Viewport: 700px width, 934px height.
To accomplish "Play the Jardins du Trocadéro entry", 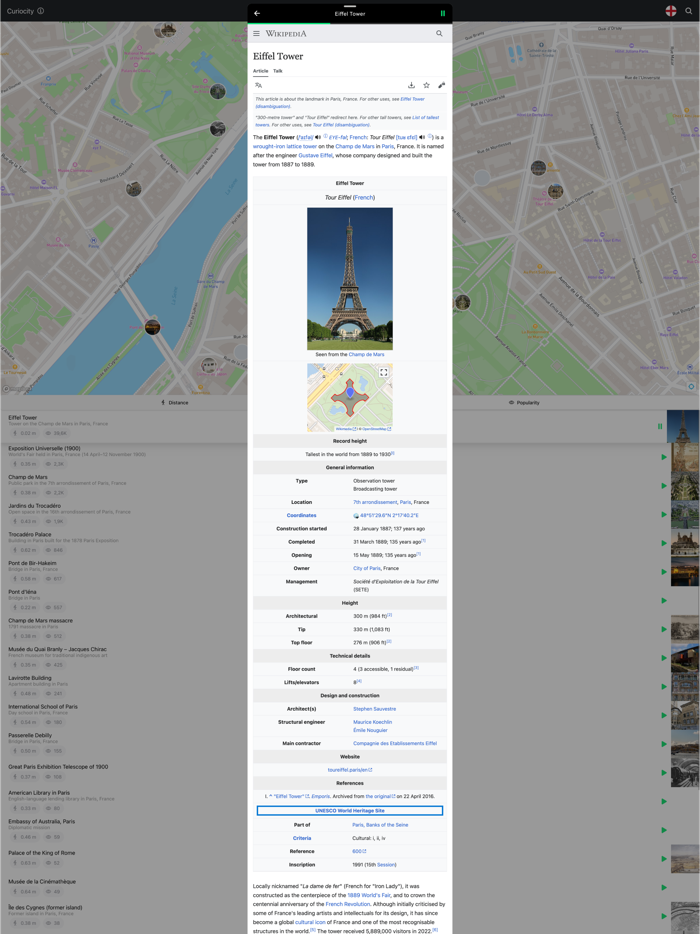I will (x=664, y=515).
